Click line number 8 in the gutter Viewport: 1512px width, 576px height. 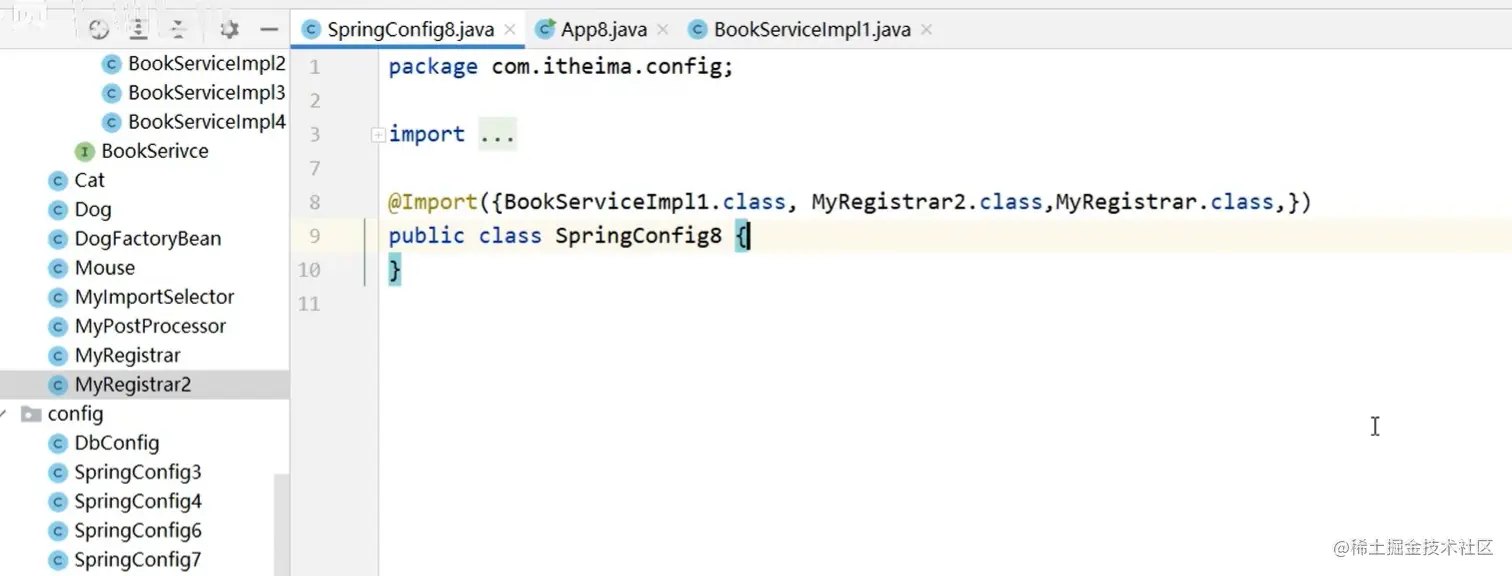click(315, 202)
